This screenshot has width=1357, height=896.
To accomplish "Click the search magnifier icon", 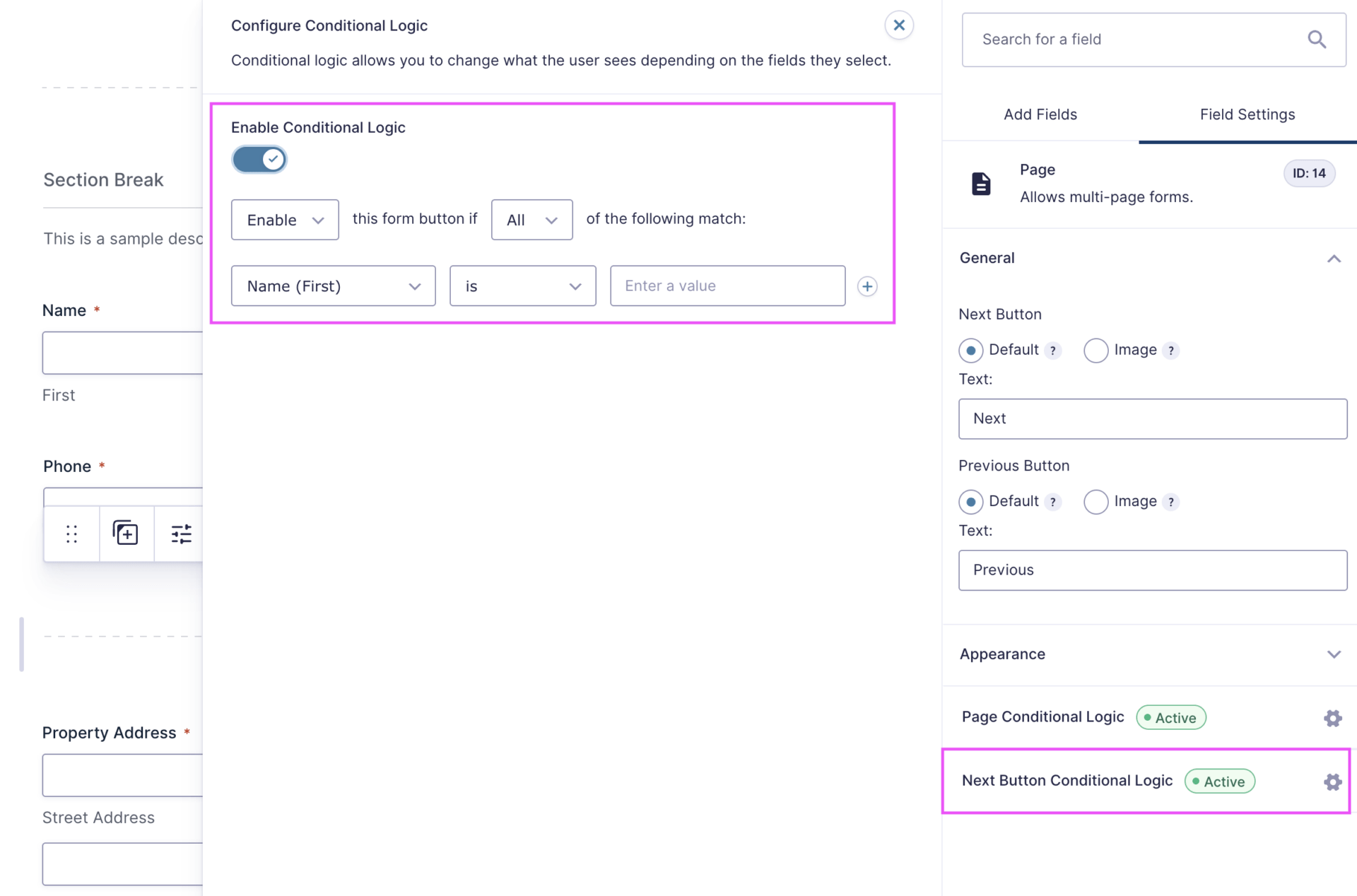I will [x=1316, y=40].
